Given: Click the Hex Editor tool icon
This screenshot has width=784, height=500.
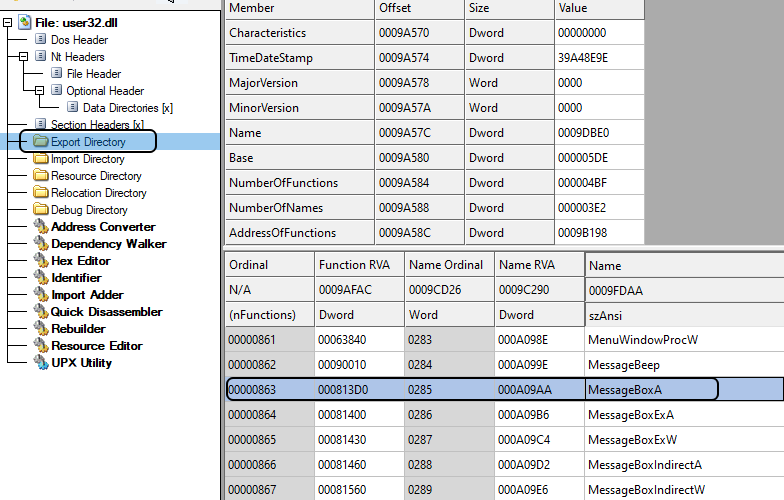Looking at the screenshot, I should (x=41, y=261).
